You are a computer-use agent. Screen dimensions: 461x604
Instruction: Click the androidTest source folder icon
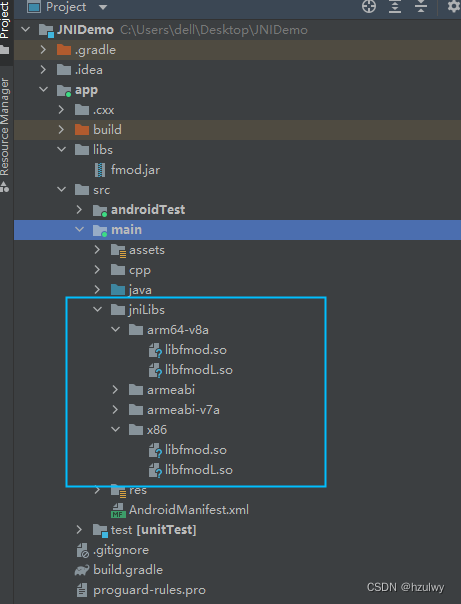click(100, 211)
